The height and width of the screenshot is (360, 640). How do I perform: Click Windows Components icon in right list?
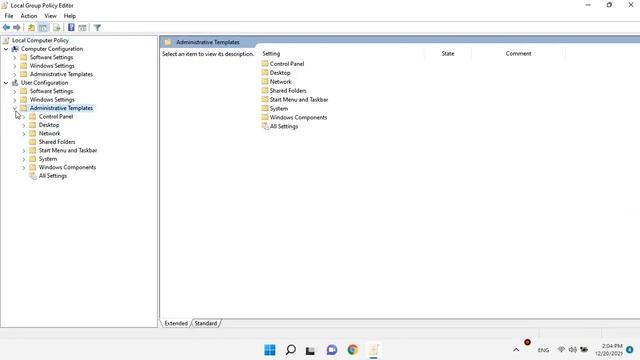pos(265,118)
